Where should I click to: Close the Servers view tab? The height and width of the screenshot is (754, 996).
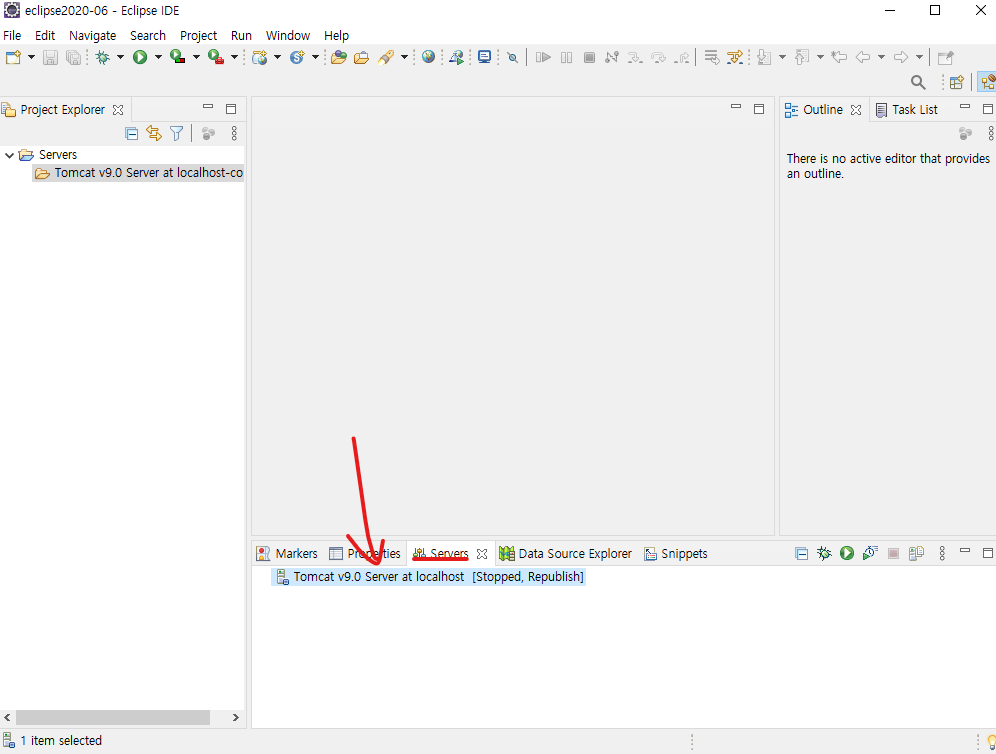(482, 554)
